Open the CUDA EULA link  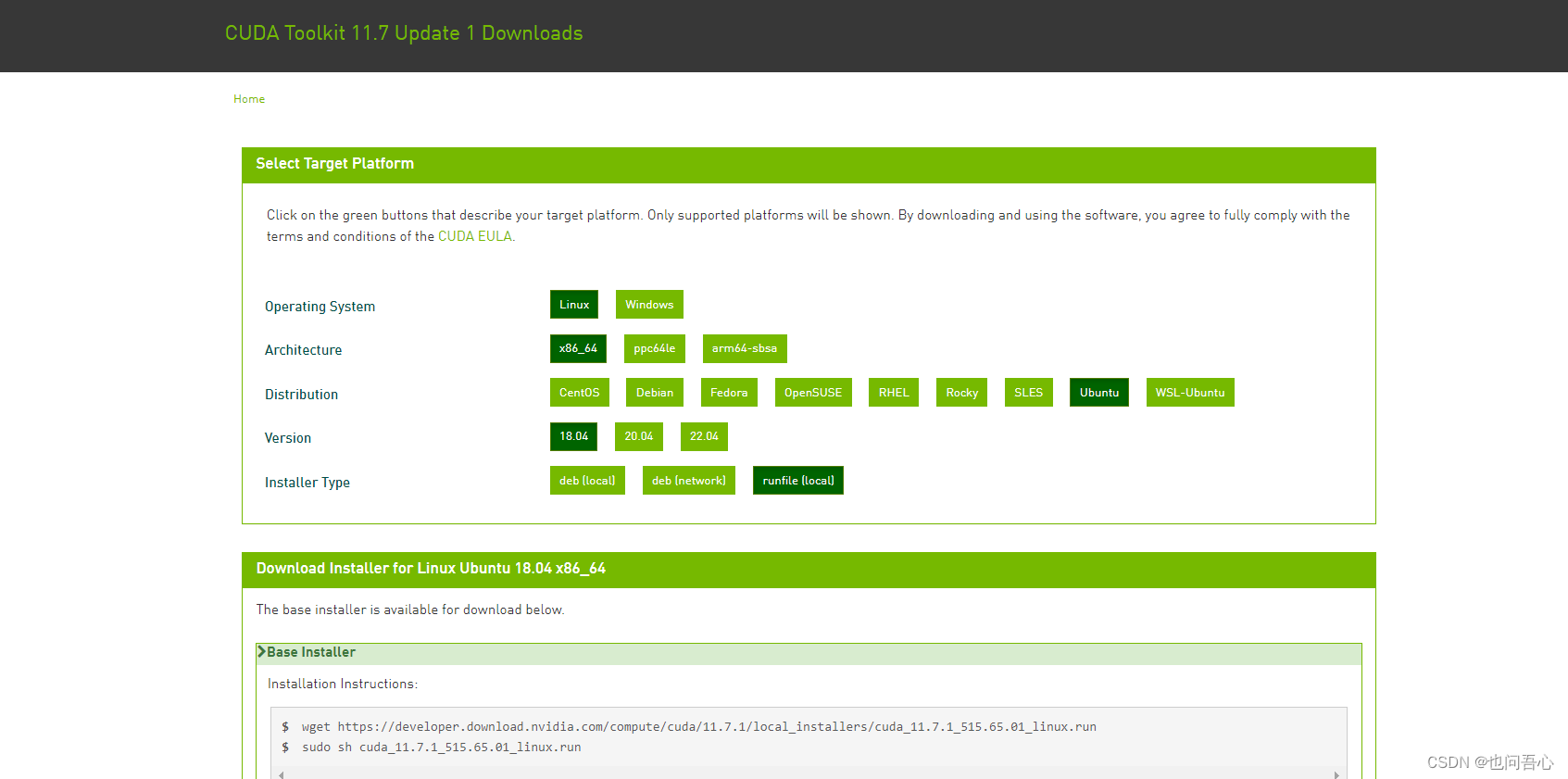coord(475,236)
